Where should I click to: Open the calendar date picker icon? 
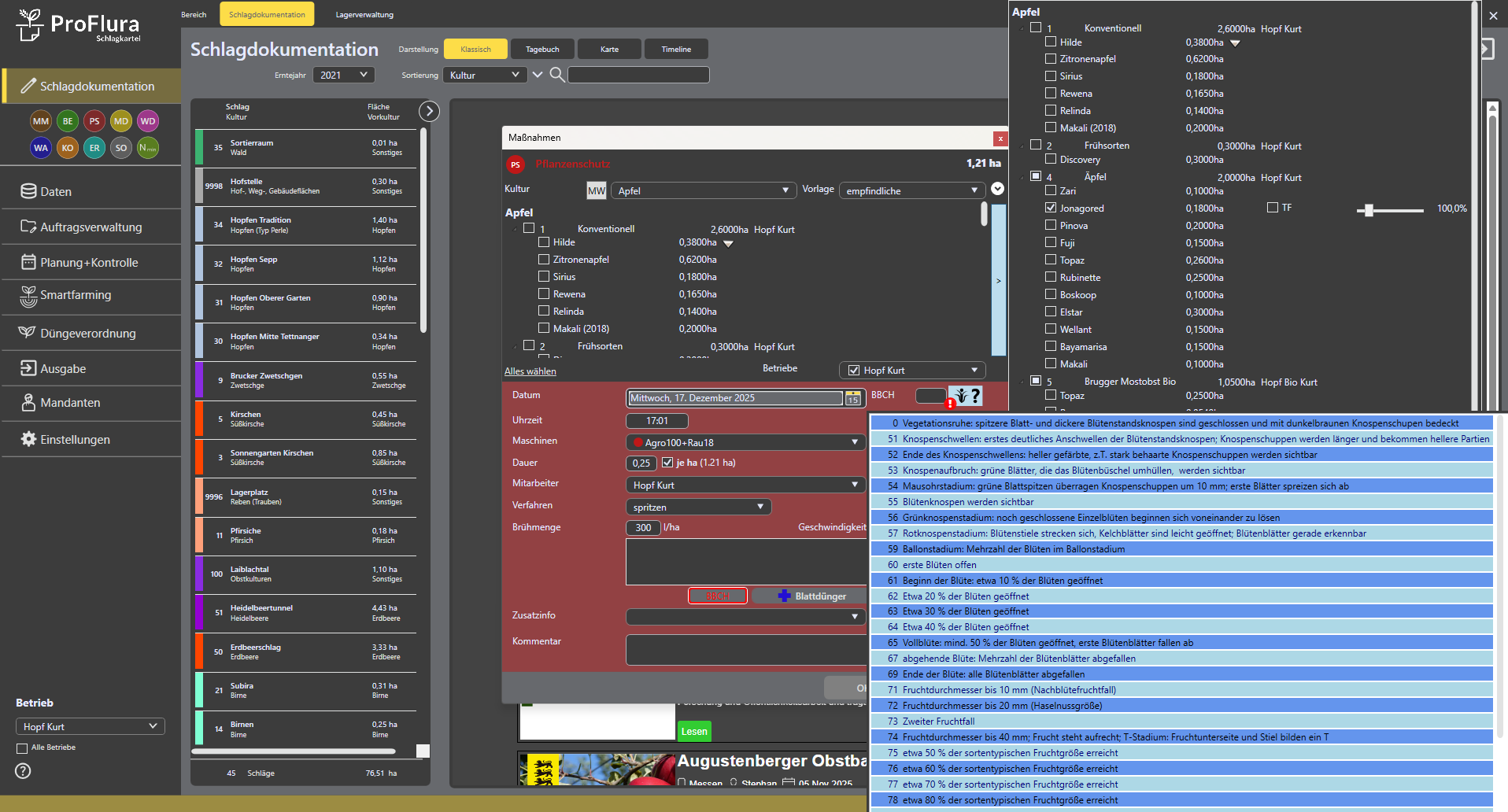pos(852,399)
